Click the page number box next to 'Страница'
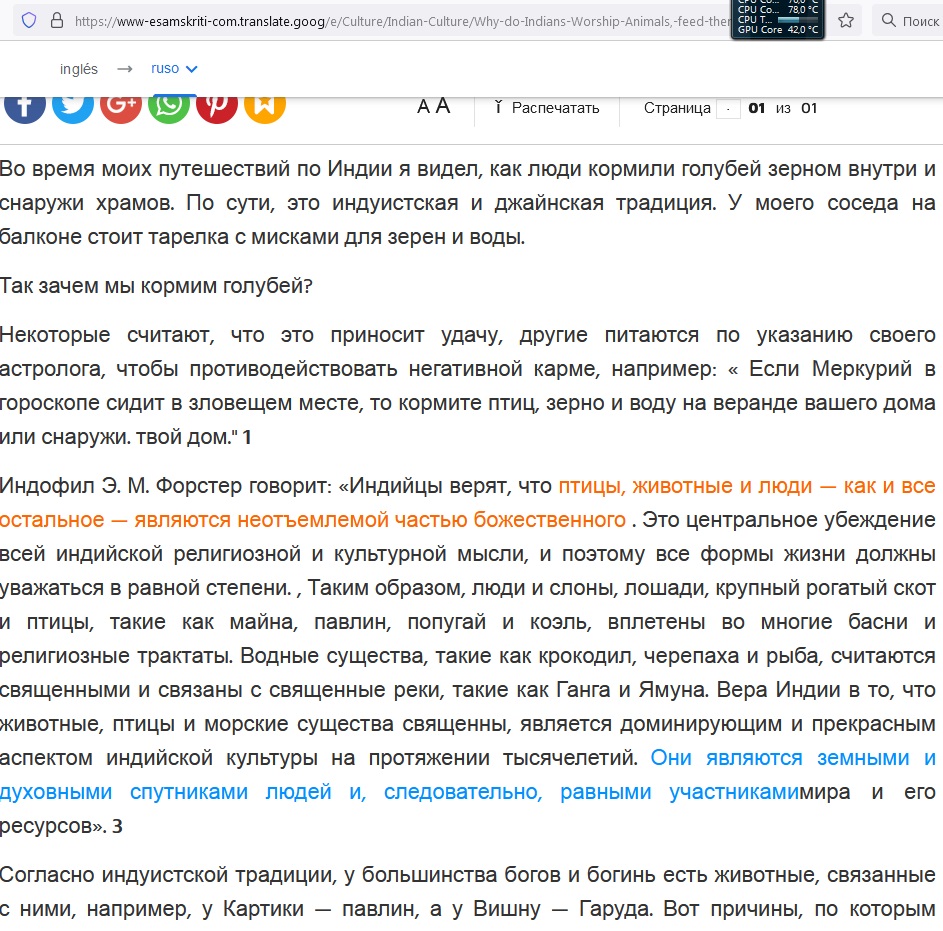The width and height of the screenshot is (943, 931). coord(728,108)
